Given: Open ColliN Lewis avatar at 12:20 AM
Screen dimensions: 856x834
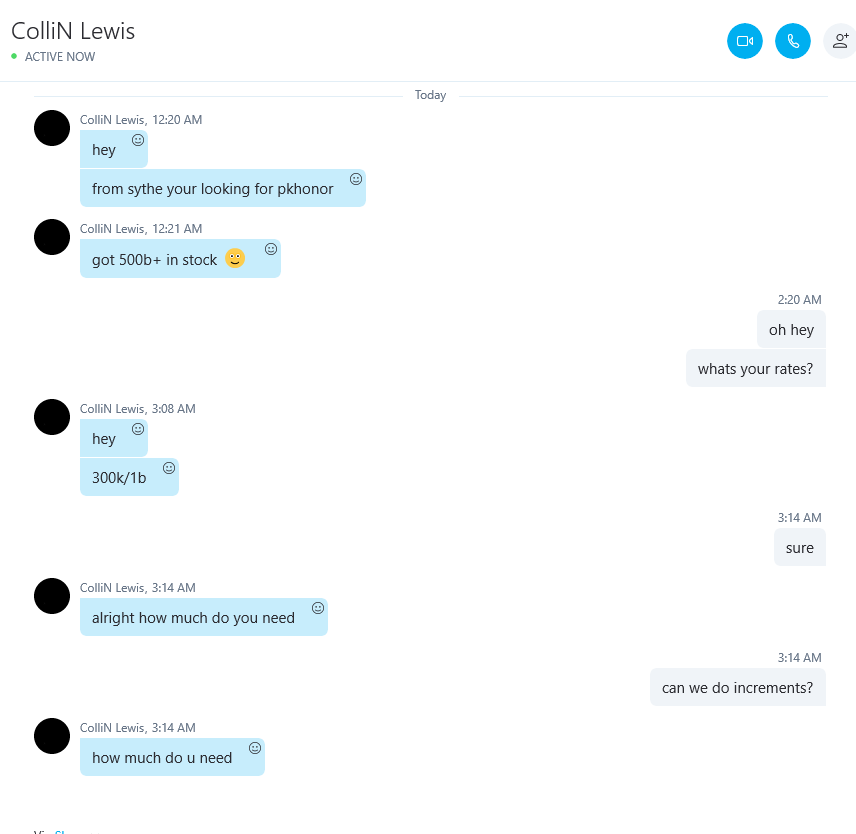Looking at the screenshot, I should [52, 128].
